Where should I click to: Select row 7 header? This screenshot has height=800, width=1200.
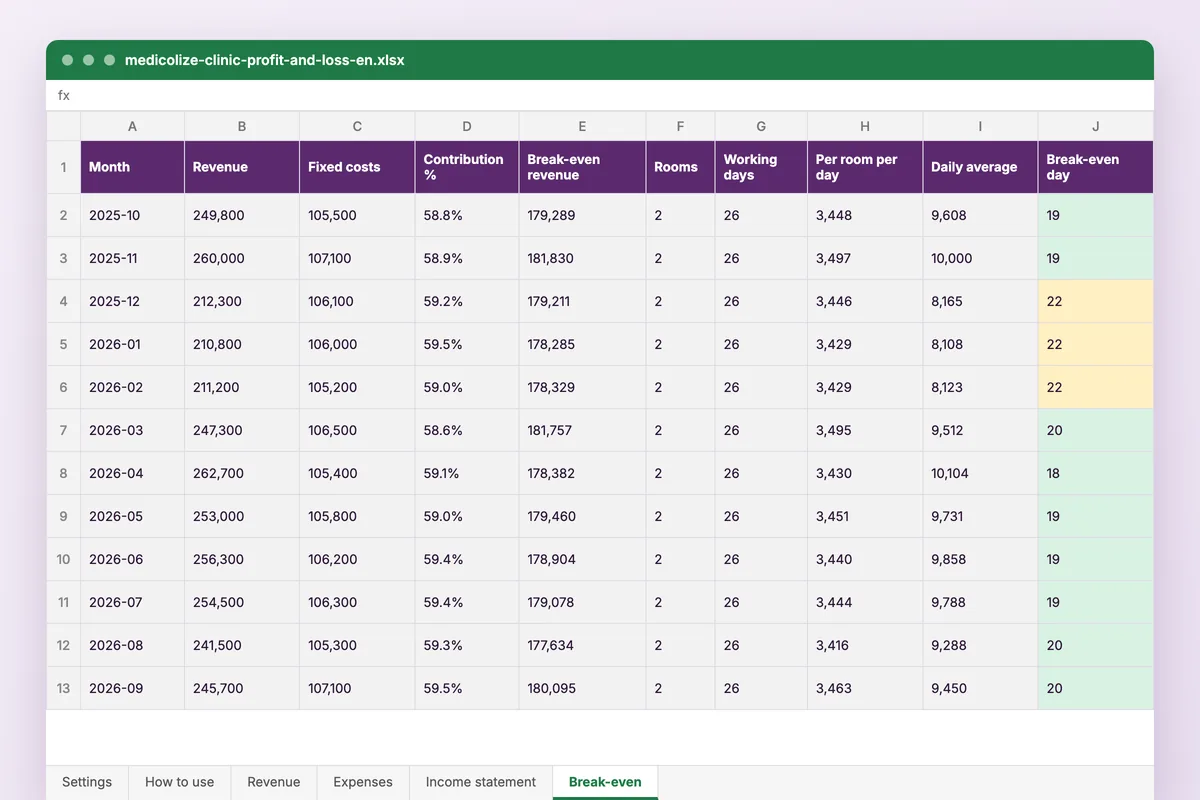coord(63,430)
